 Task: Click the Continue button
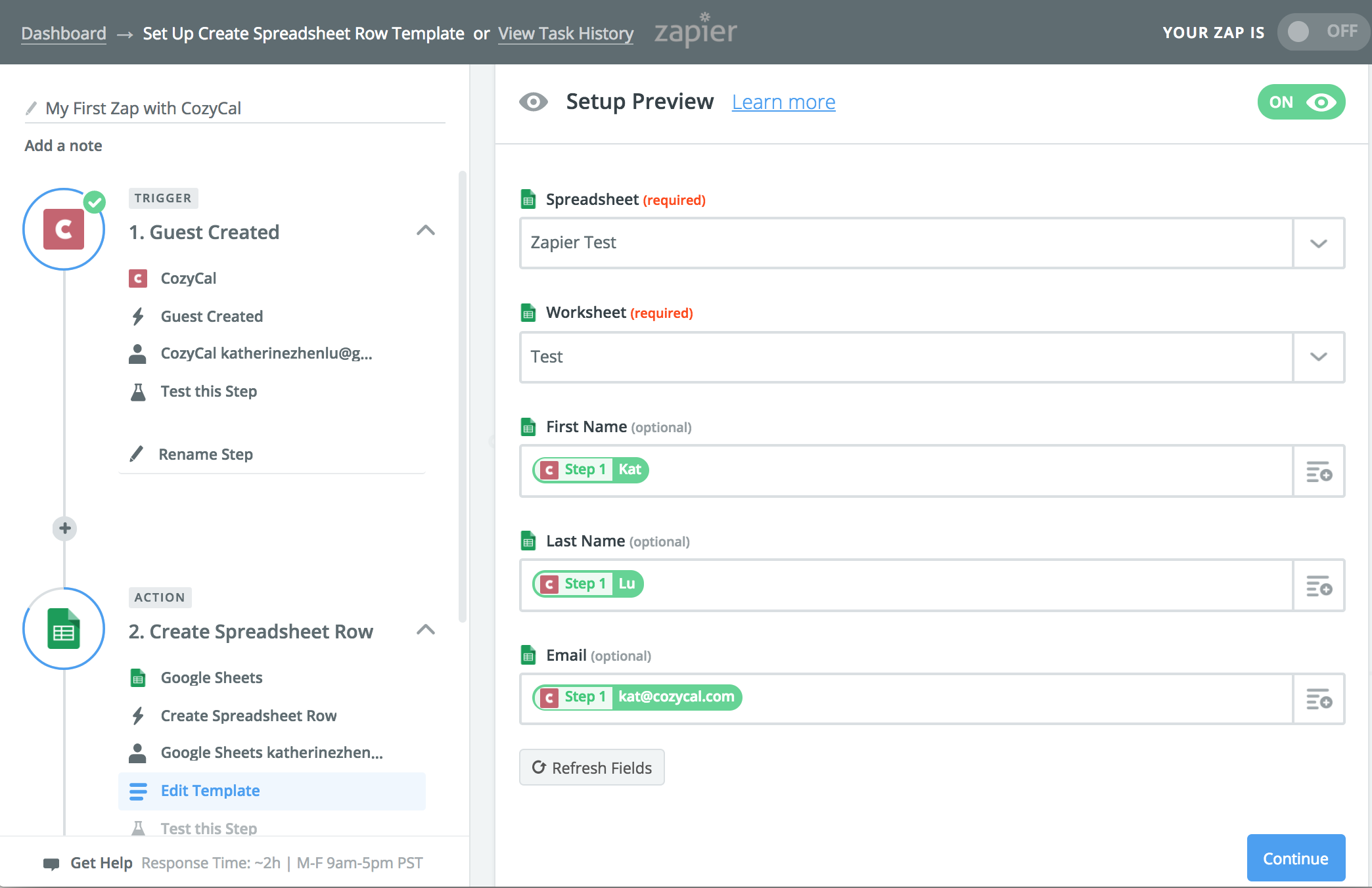1295,858
